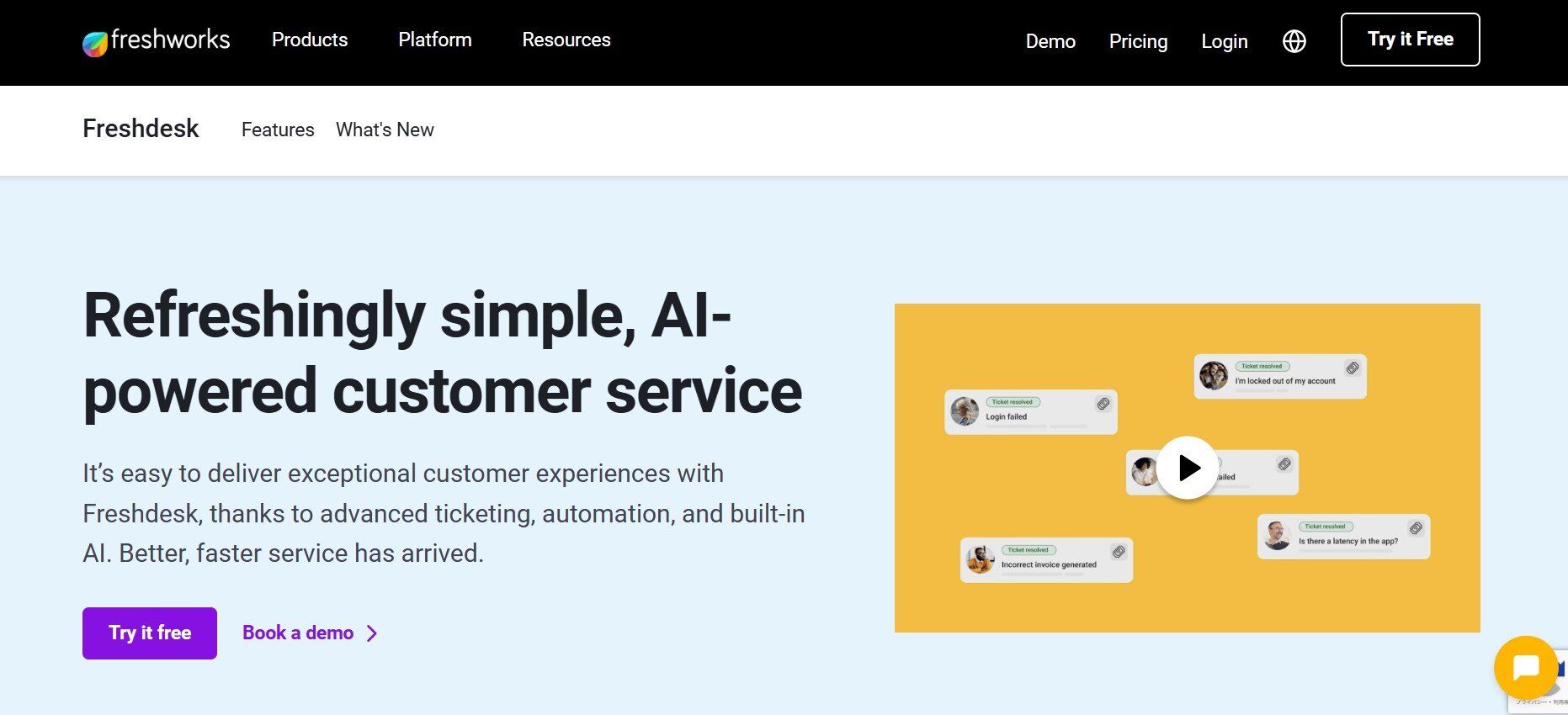Go to the Pricing page

1138,41
